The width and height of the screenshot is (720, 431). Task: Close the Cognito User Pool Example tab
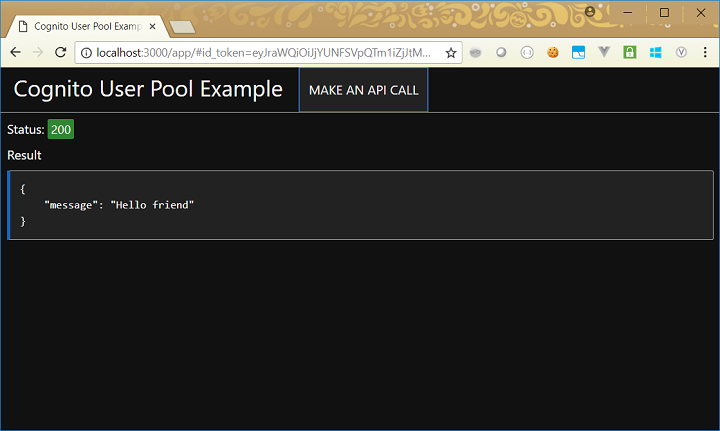point(152,26)
